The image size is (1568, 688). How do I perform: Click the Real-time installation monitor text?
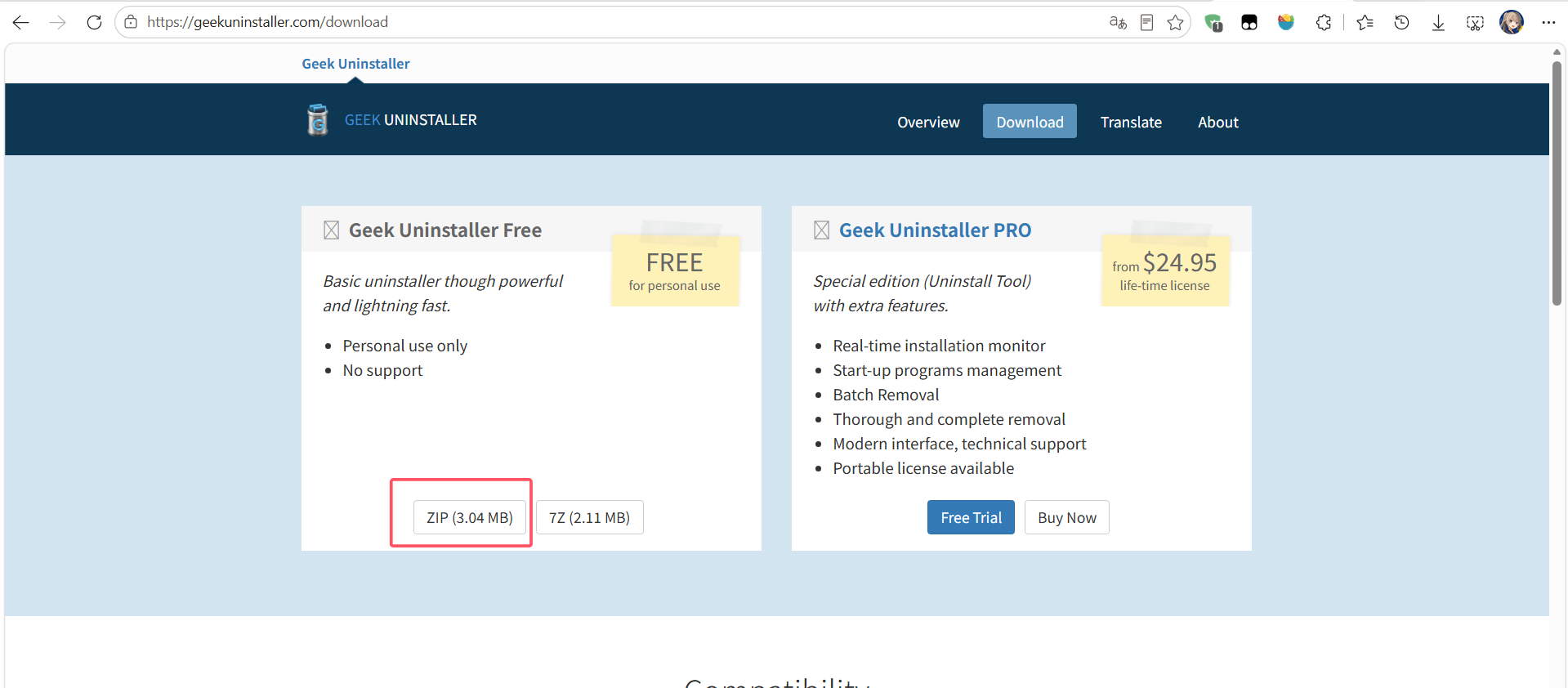pos(939,346)
